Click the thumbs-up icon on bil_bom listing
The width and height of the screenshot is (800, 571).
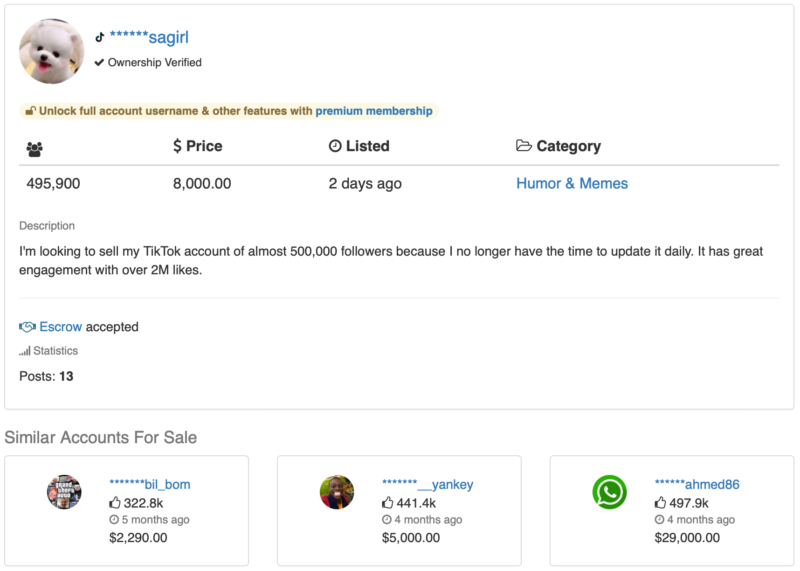(x=115, y=503)
